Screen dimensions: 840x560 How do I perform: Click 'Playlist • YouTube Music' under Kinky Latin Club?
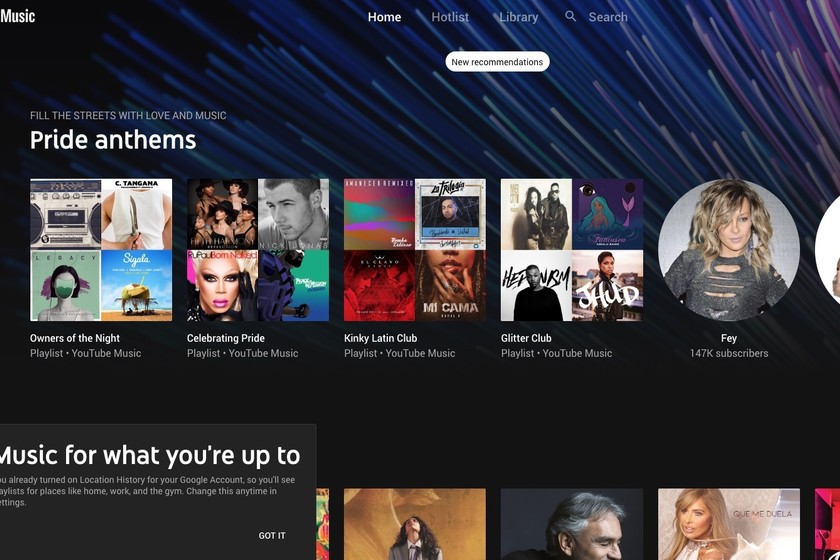(x=400, y=353)
